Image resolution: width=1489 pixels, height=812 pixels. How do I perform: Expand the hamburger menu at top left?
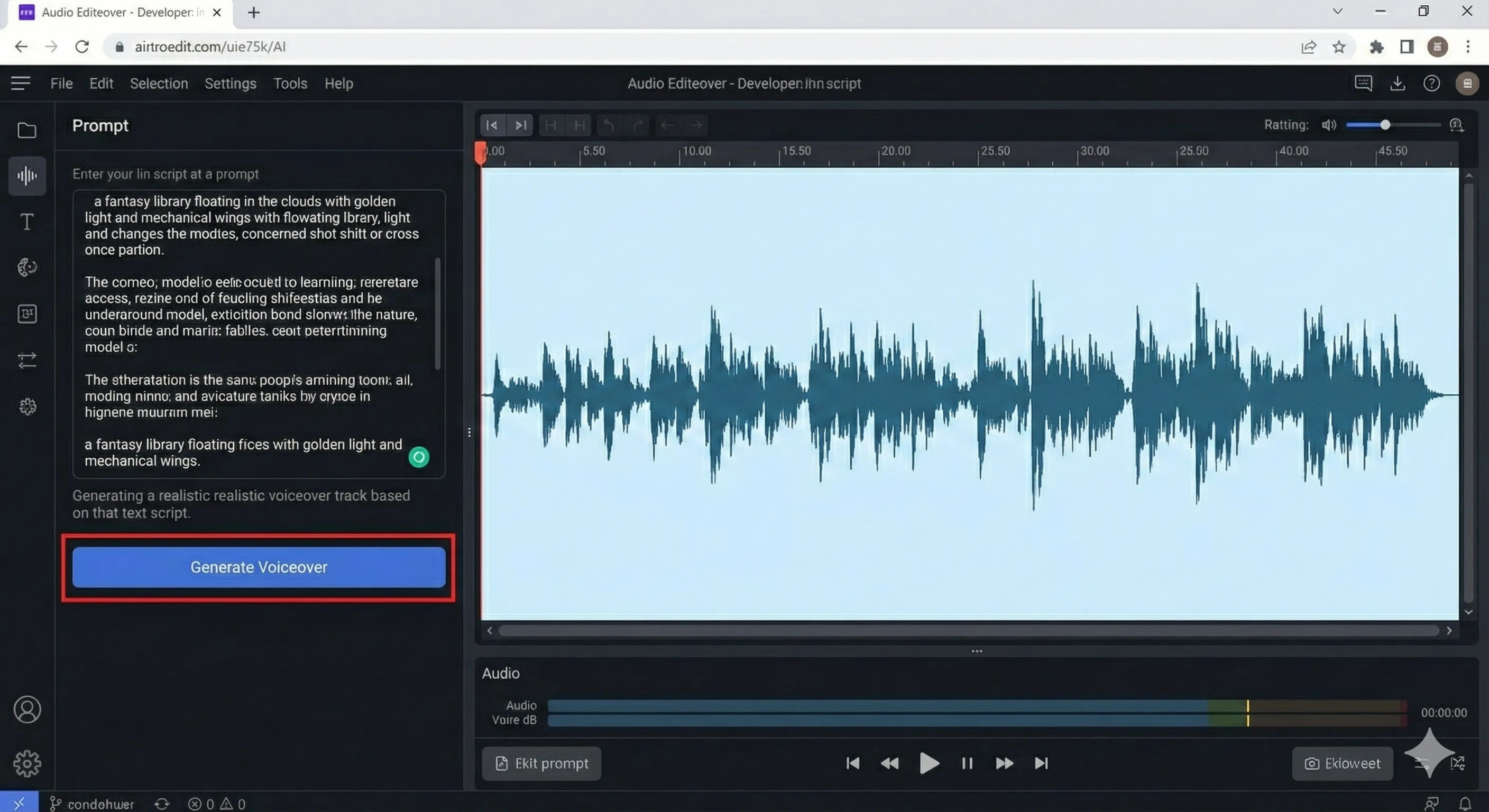pos(20,83)
